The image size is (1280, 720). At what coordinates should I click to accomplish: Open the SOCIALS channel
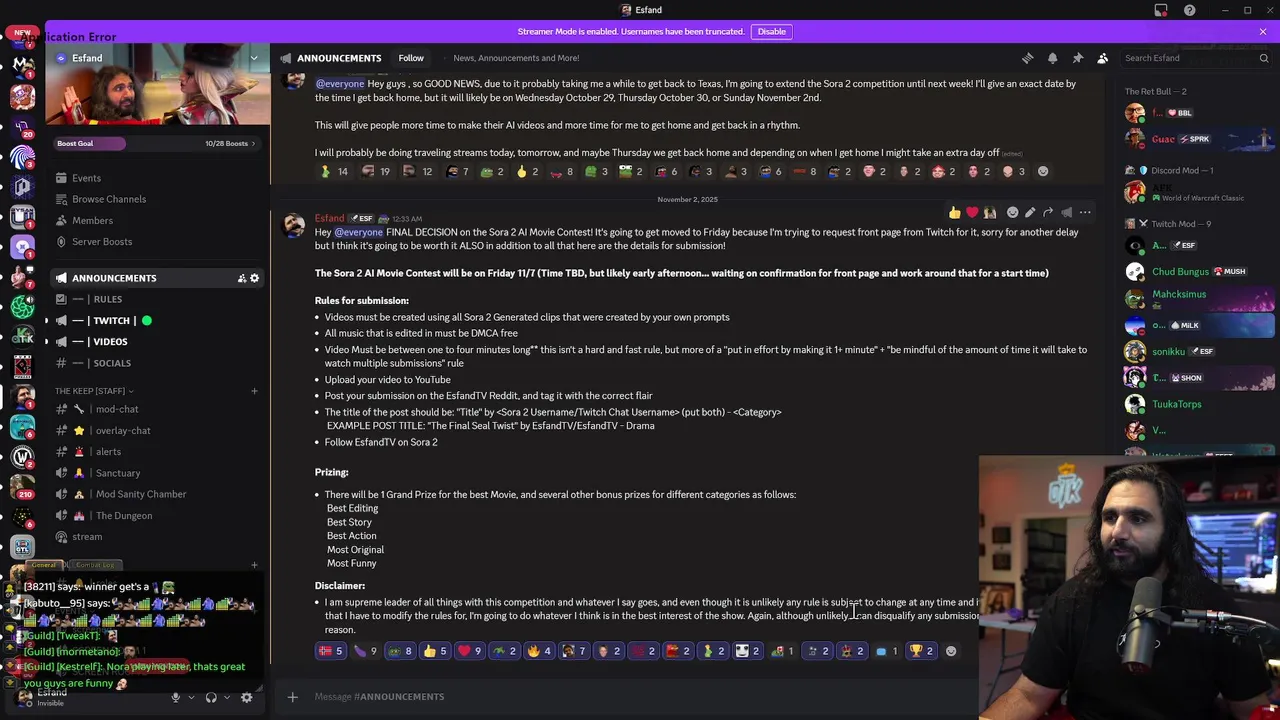click(x=158, y=363)
